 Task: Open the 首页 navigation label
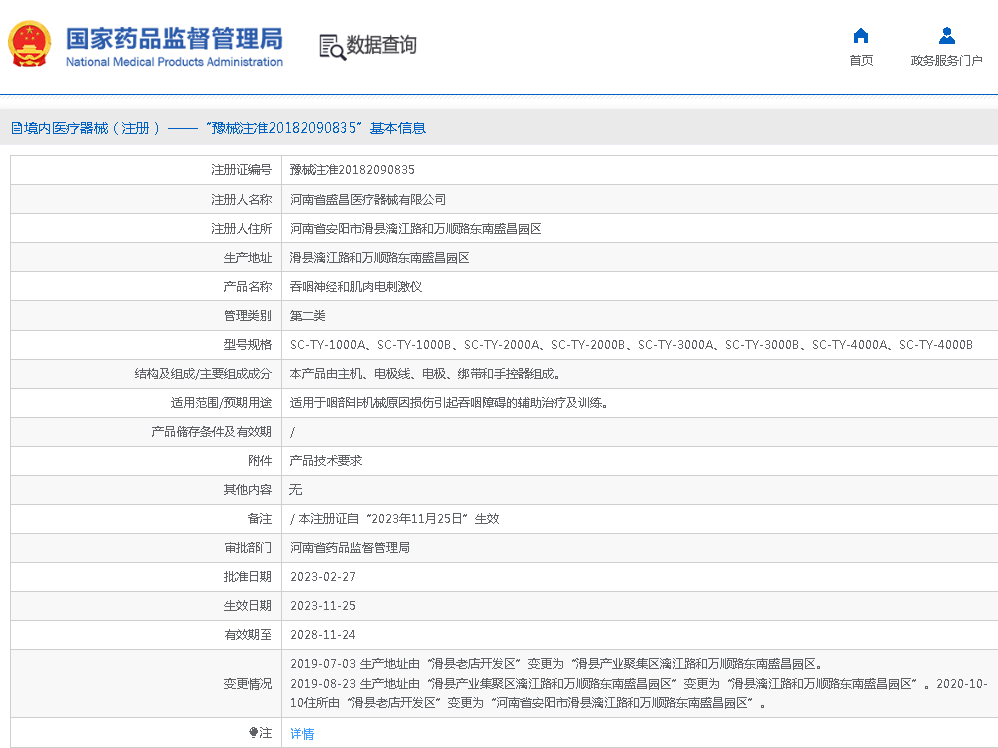click(860, 61)
